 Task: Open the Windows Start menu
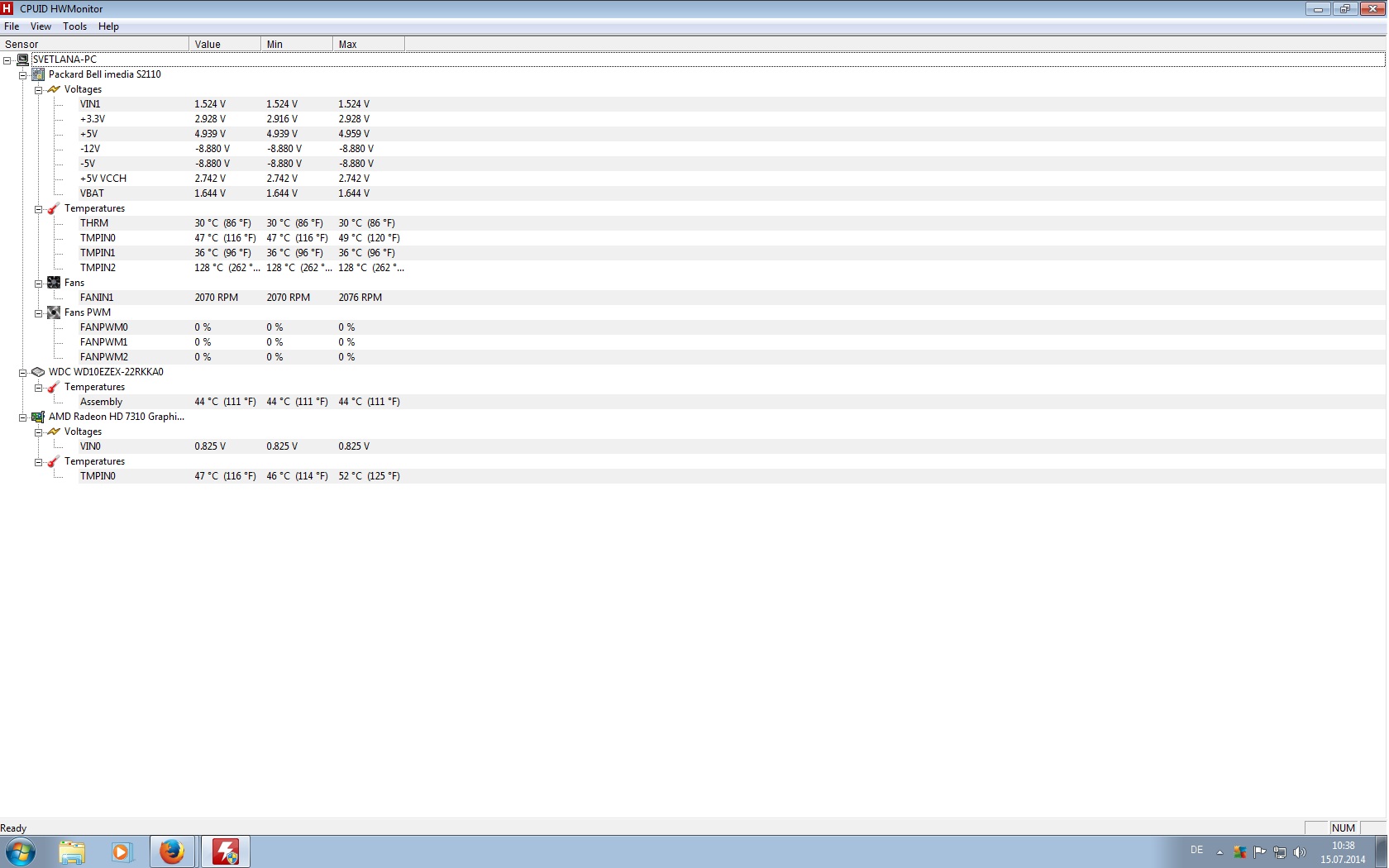click(21, 851)
